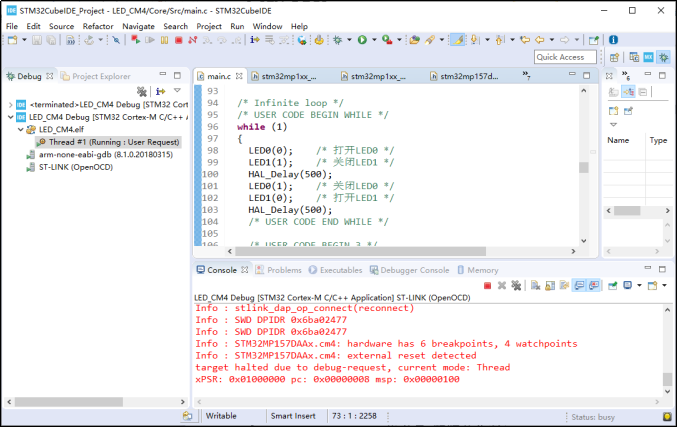
Task: Open the Window menu
Action: pyautogui.click(x=267, y=26)
